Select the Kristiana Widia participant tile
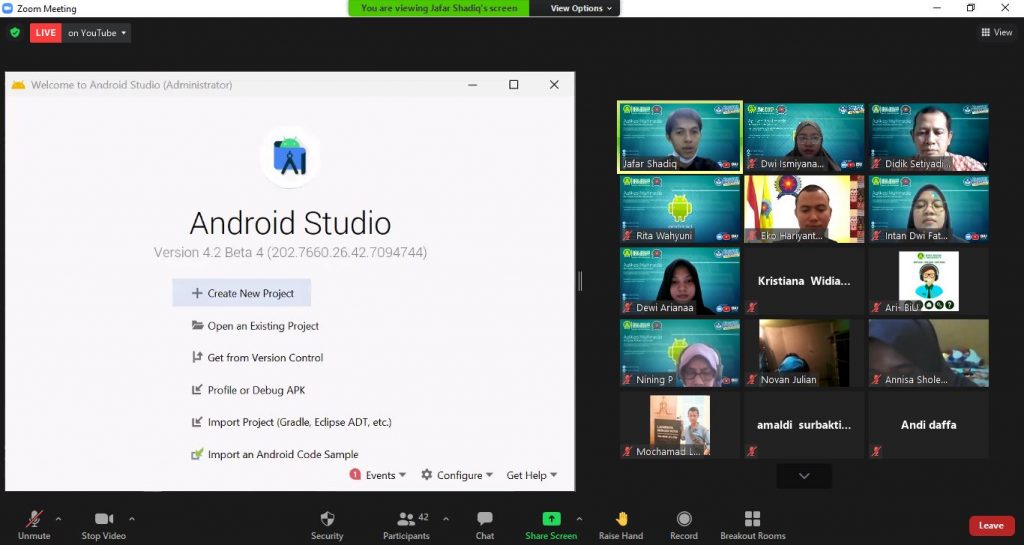 804,281
